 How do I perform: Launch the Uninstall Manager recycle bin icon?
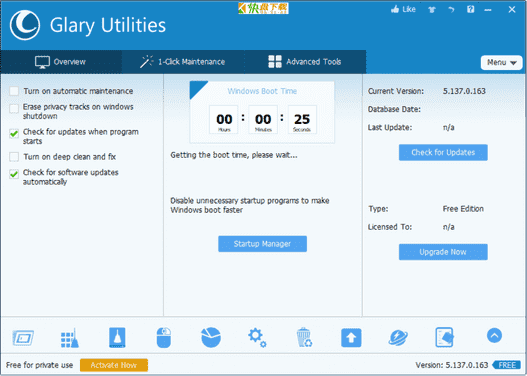304,337
